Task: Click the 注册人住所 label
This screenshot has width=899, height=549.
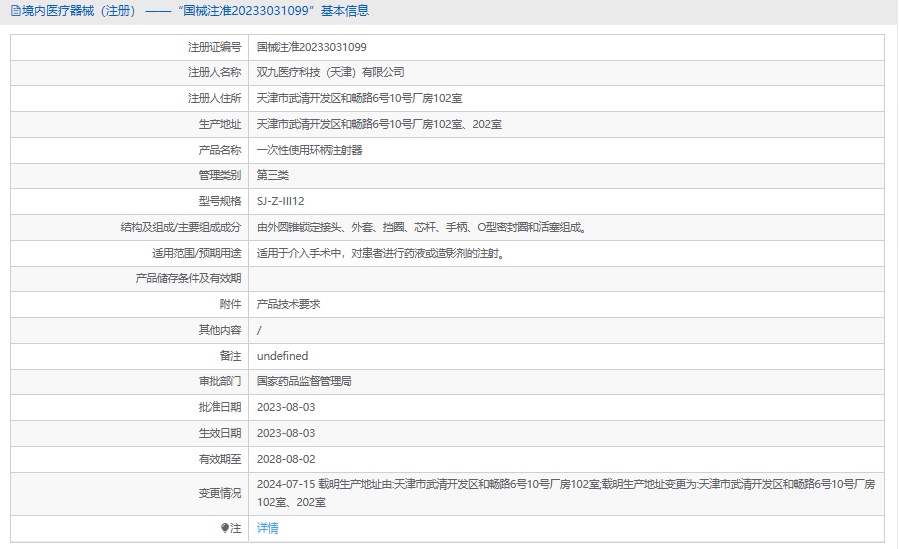Action: 214,98
